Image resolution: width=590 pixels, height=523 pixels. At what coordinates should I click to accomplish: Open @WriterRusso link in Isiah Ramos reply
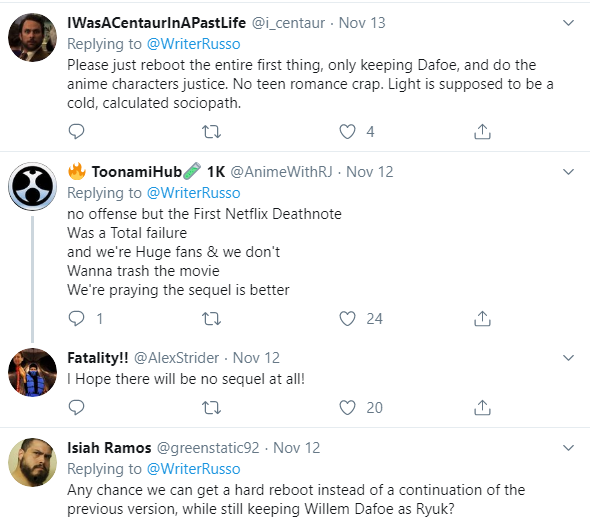[193, 469]
